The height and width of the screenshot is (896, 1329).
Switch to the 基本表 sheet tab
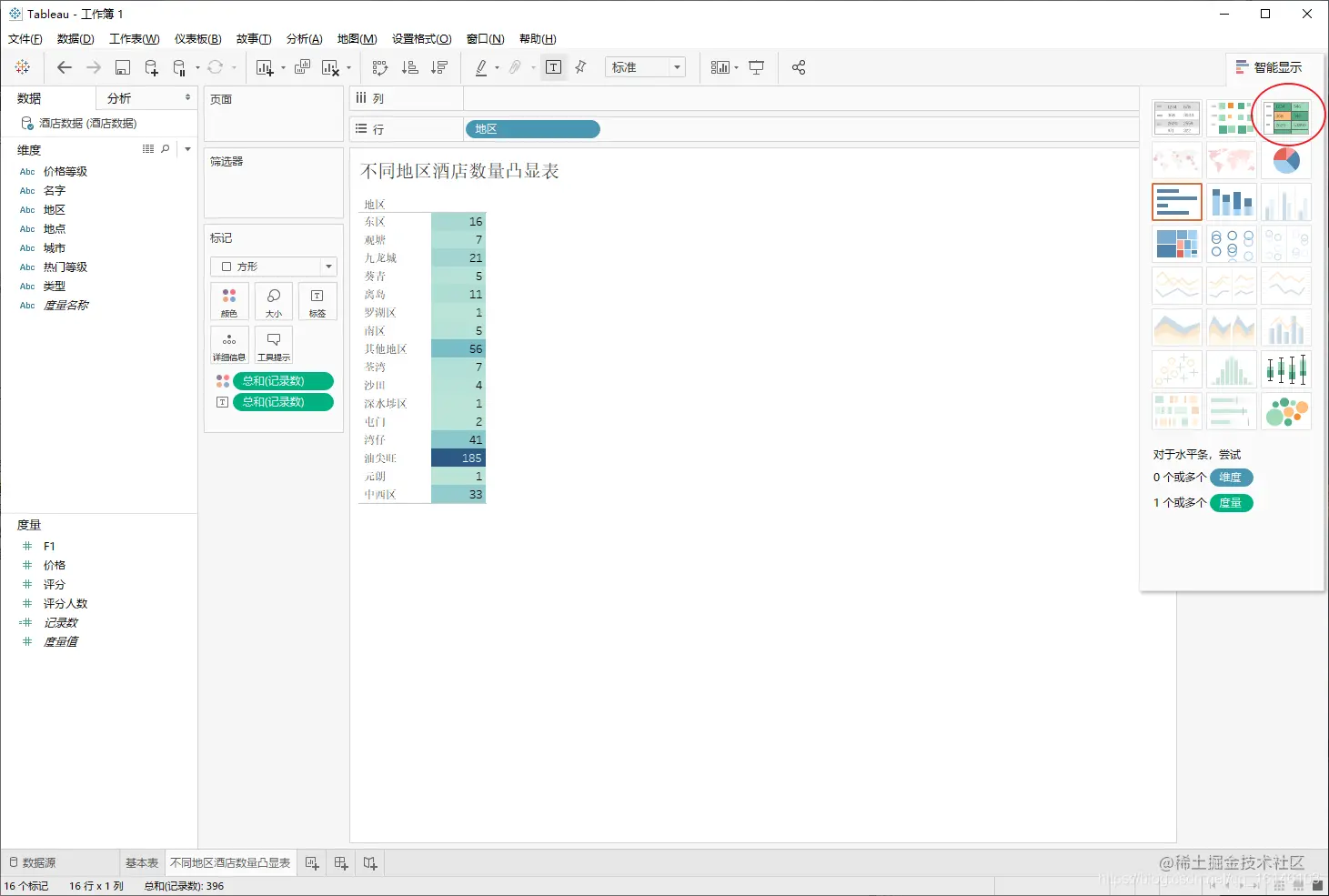tap(142, 863)
